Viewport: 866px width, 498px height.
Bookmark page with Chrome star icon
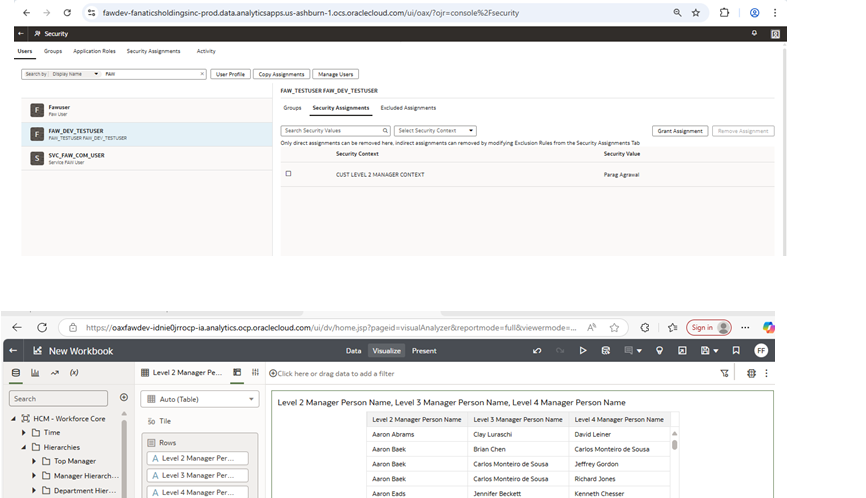[x=695, y=13]
